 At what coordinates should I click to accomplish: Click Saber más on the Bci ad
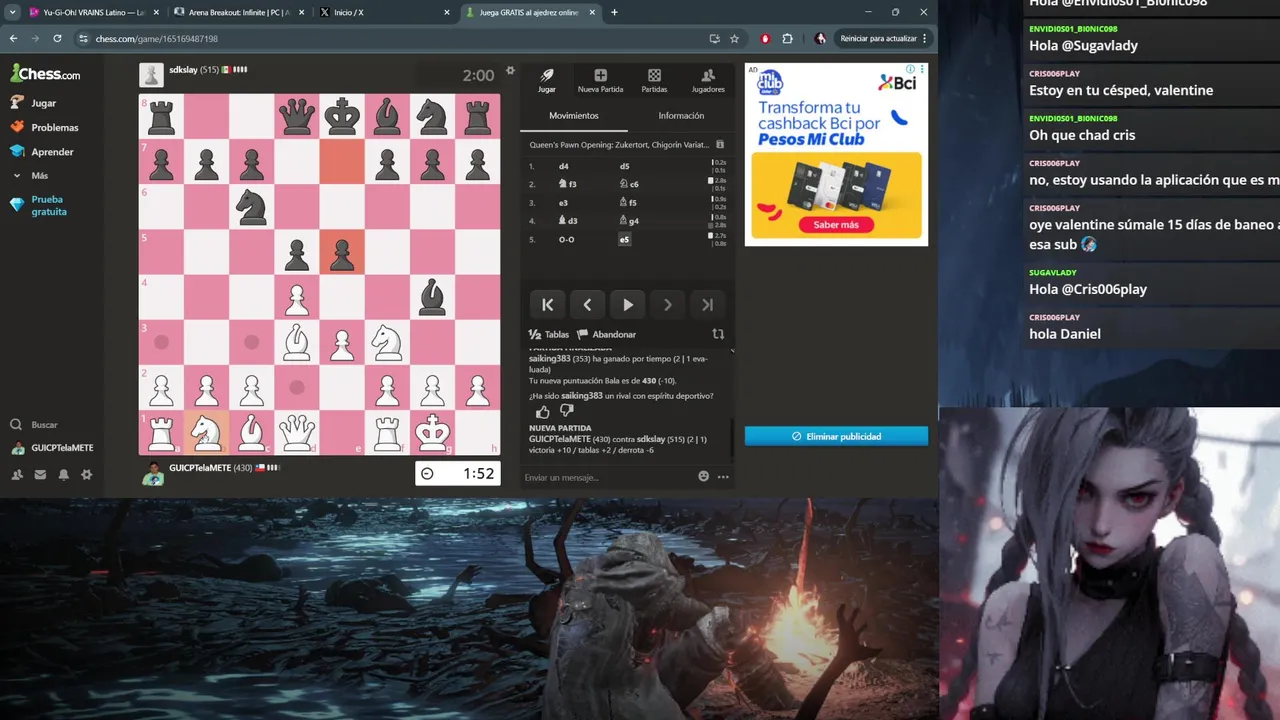(836, 225)
